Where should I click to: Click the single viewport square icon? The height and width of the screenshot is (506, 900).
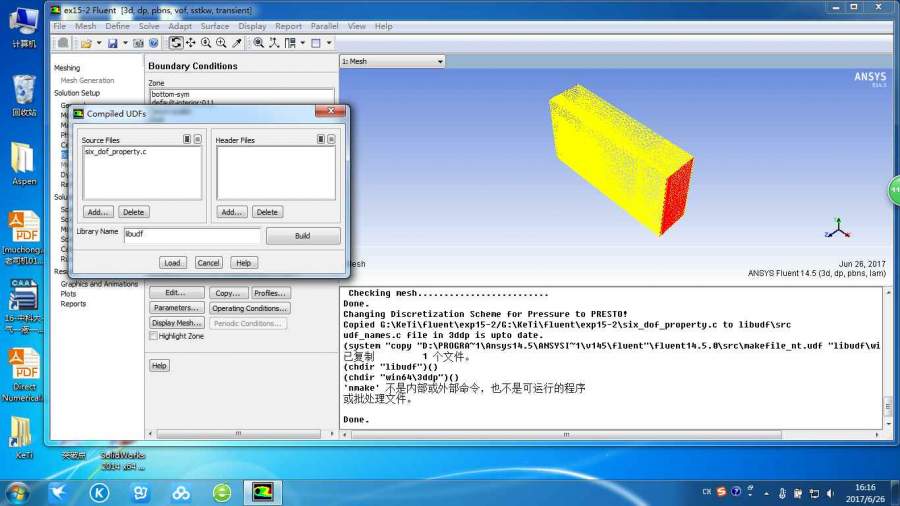pyautogui.click(x=316, y=43)
